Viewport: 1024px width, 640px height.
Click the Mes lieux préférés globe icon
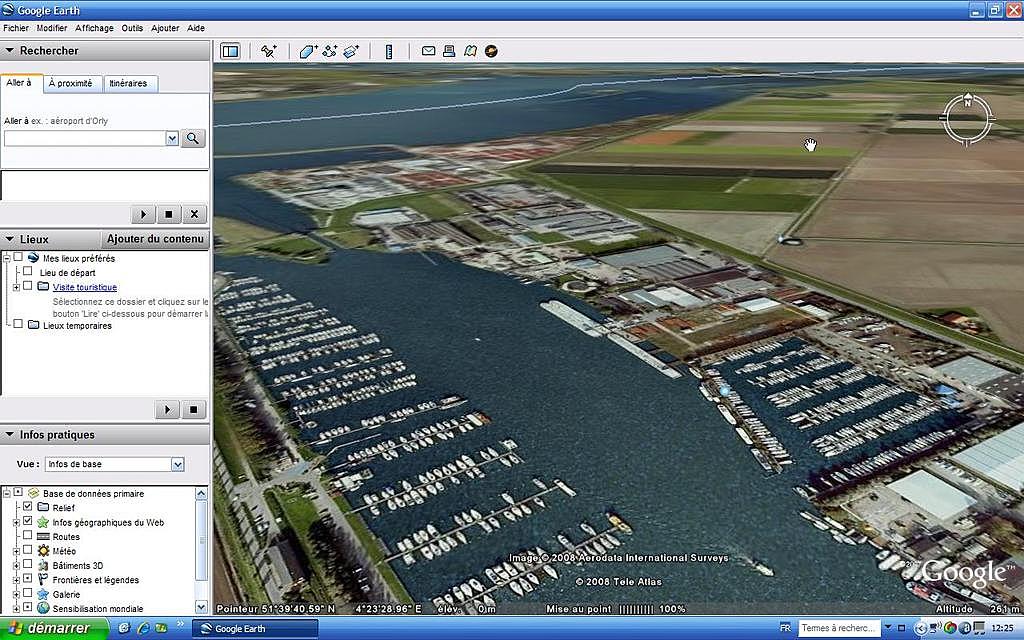33,258
